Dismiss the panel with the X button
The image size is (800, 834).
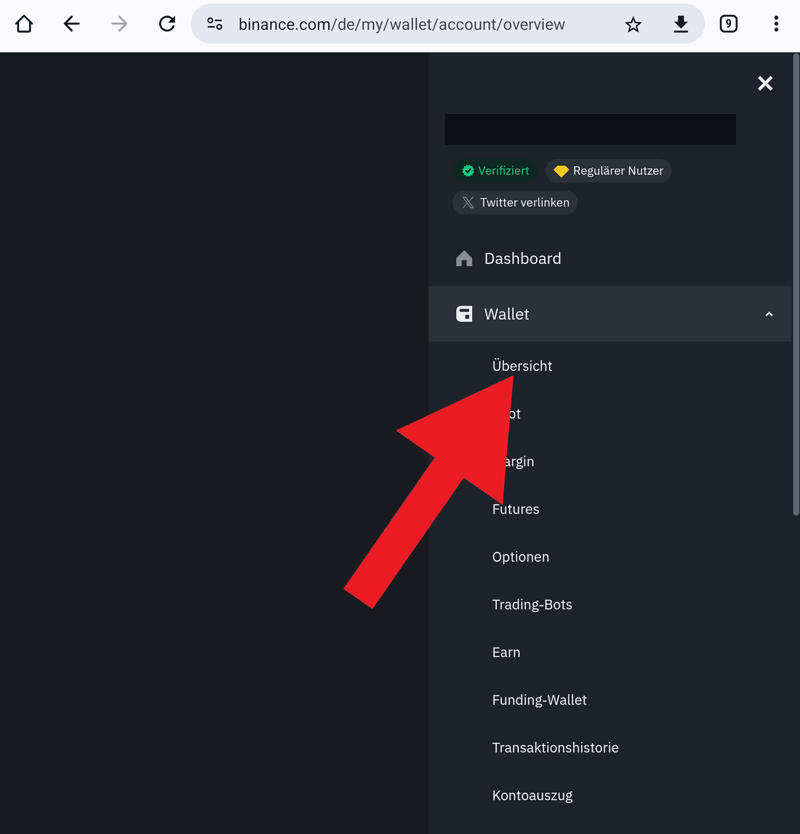point(765,83)
